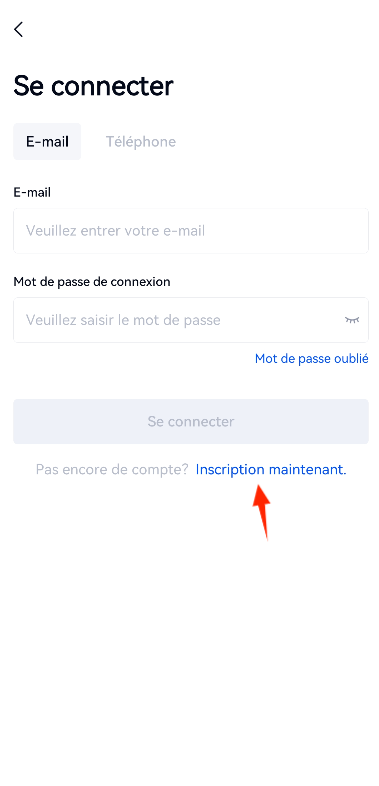Show the password using the eye icon
This screenshot has height=786, width=379.
pos(352,320)
